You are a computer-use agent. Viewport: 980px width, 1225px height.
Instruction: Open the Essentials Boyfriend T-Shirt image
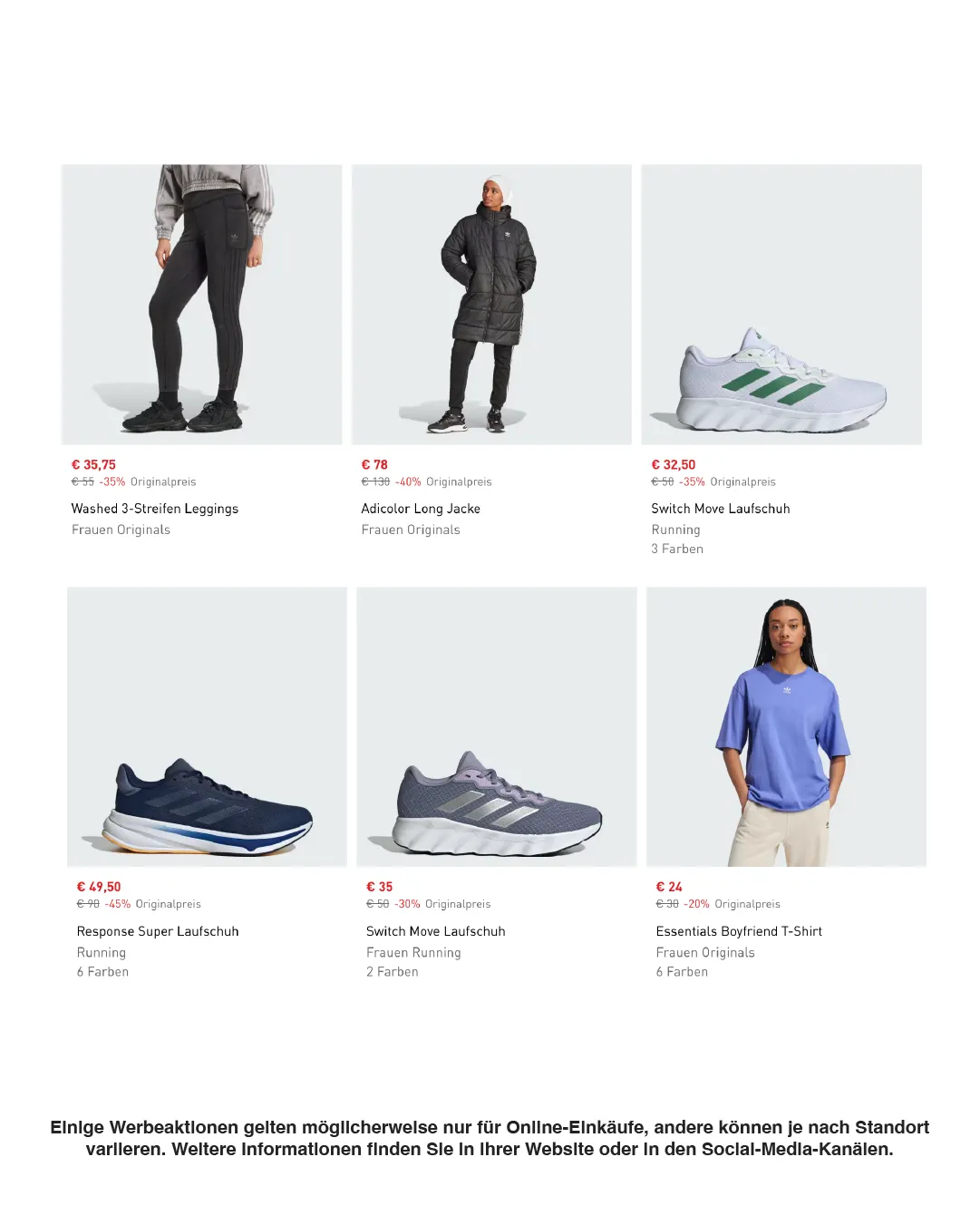pyautogui.click(x=787, y=727)
